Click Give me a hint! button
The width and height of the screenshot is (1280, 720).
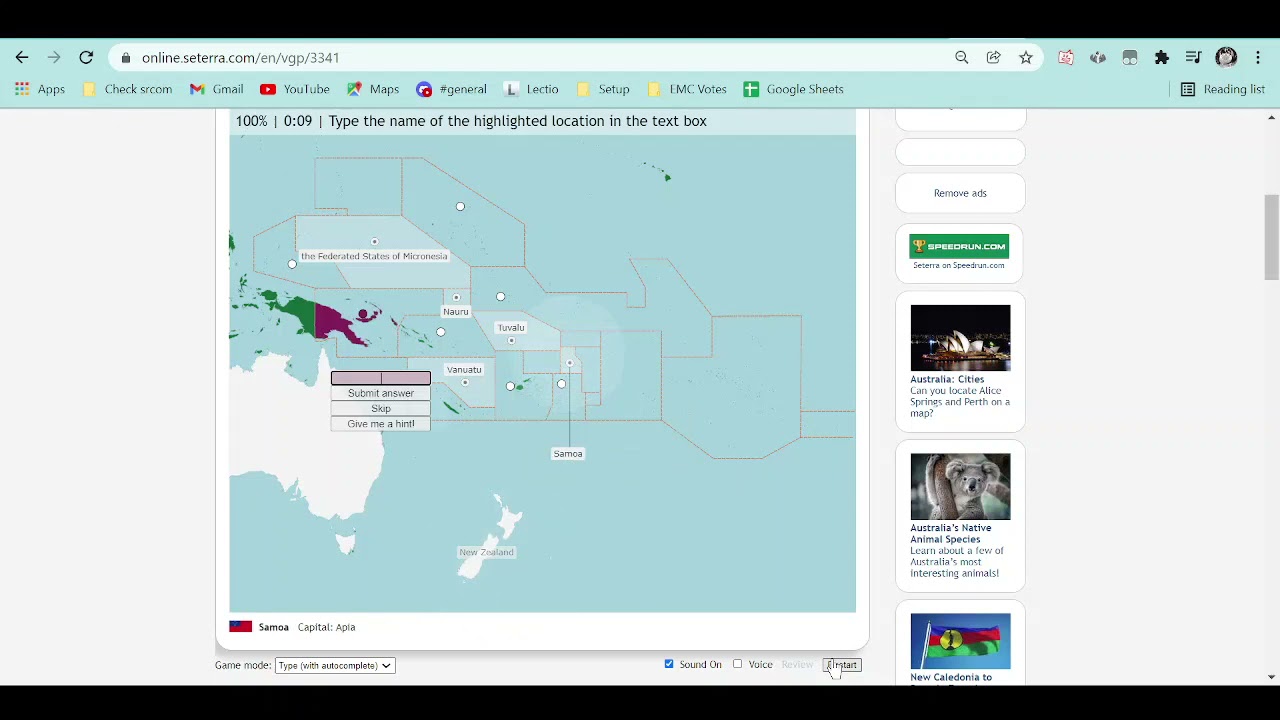381,424
